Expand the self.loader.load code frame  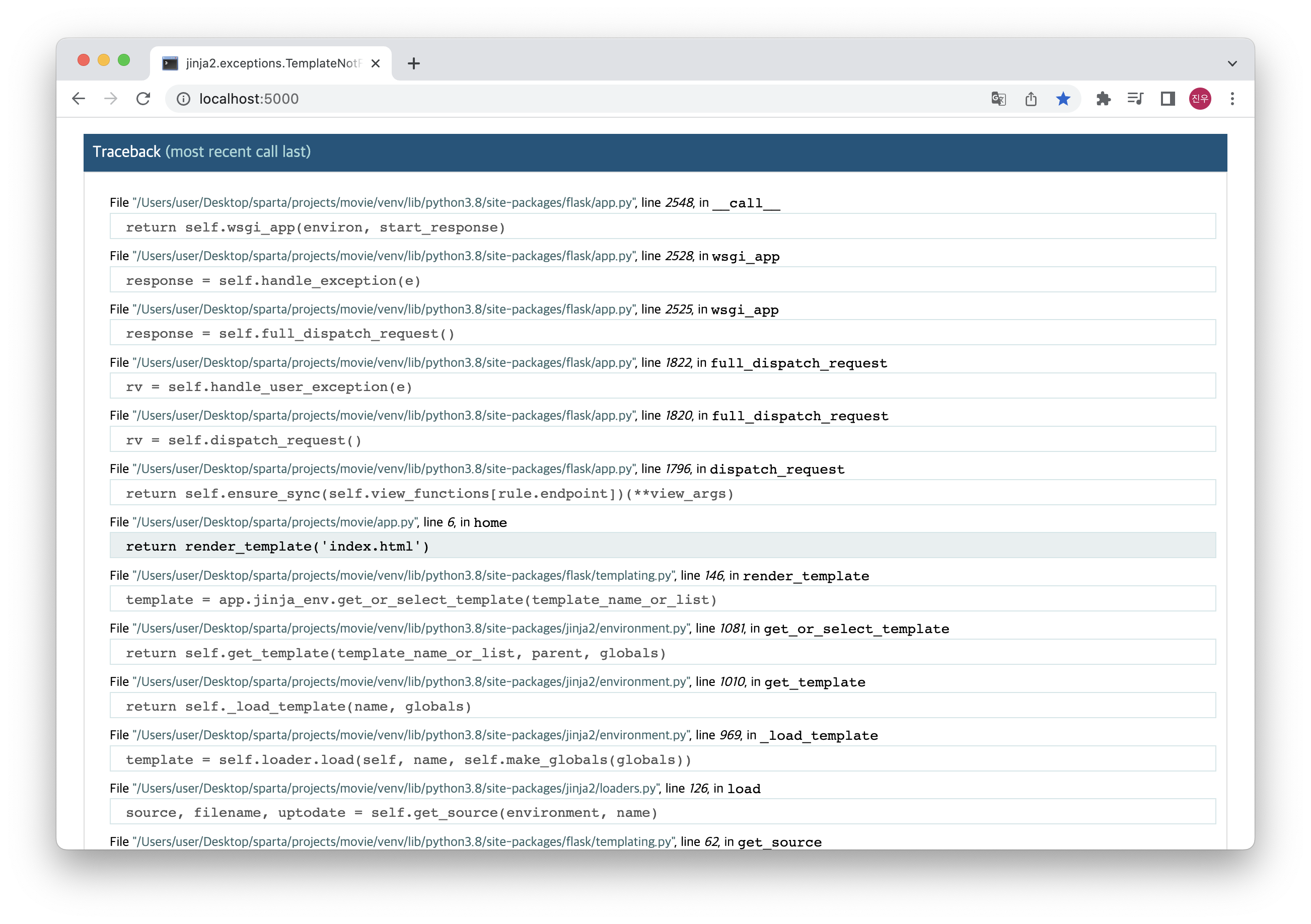pyautogui.click(x=663, y=759)
